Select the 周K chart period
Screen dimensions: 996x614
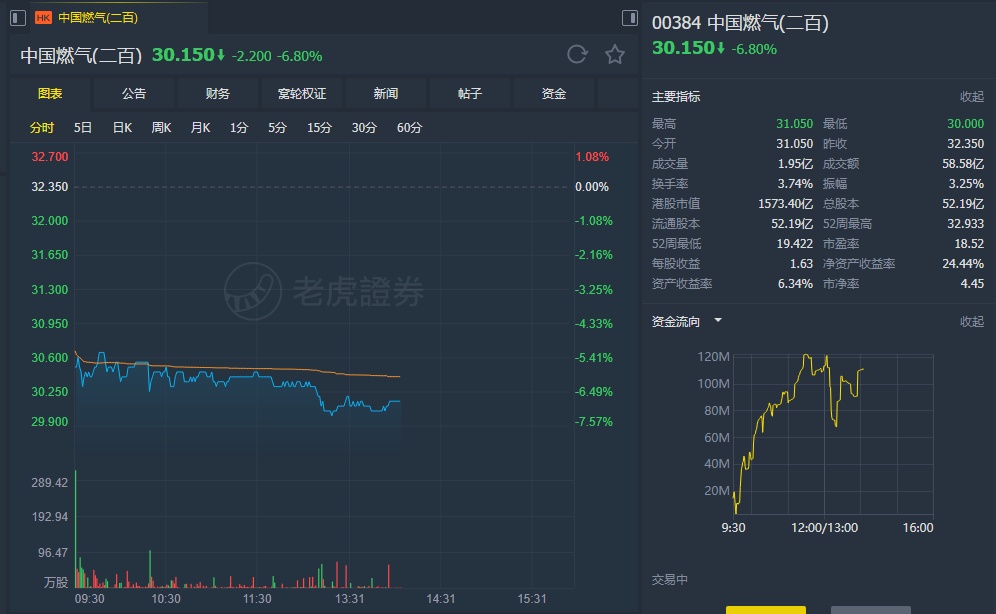tap(161, 128)
